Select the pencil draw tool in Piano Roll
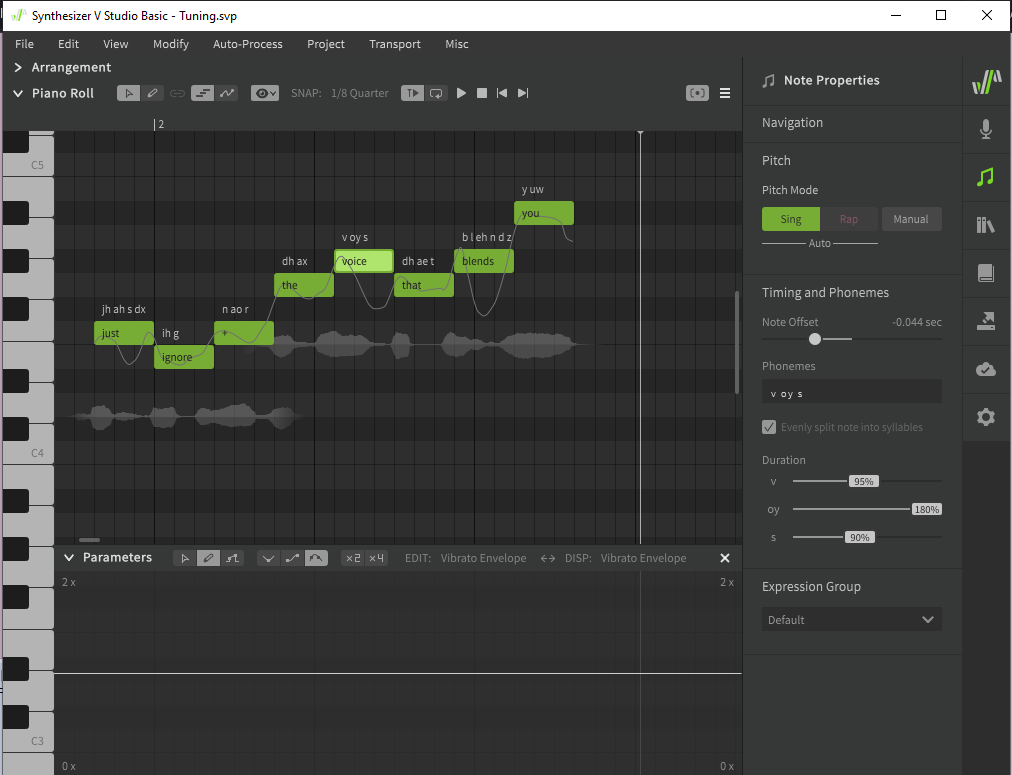1012x775 pixels. [152, 94]
